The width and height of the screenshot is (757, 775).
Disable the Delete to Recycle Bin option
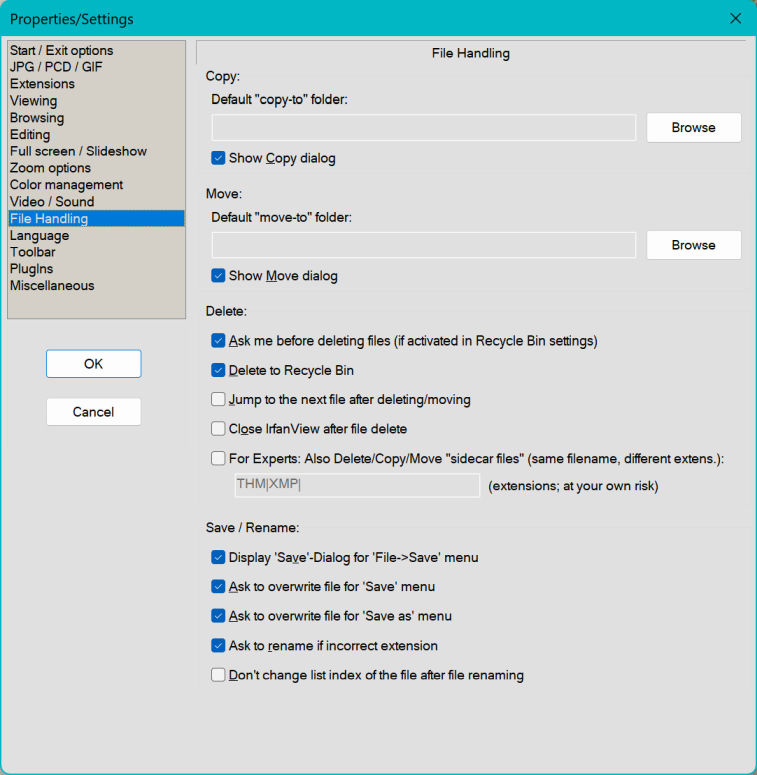pos(219,371)
